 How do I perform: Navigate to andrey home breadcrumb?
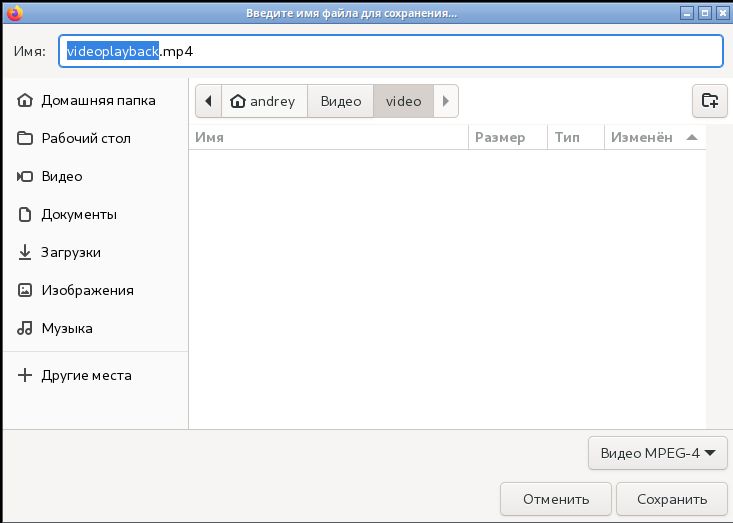[263, 101]
